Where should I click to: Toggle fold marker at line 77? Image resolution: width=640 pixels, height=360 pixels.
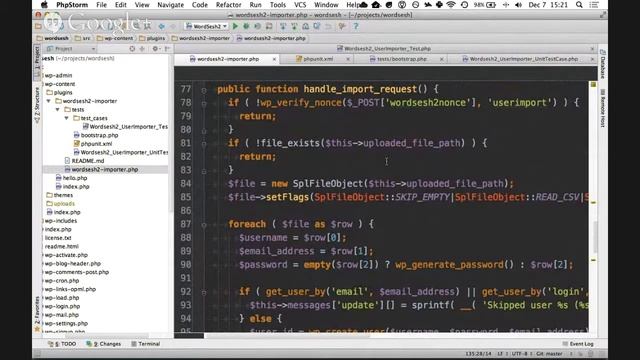click(204, 90)
